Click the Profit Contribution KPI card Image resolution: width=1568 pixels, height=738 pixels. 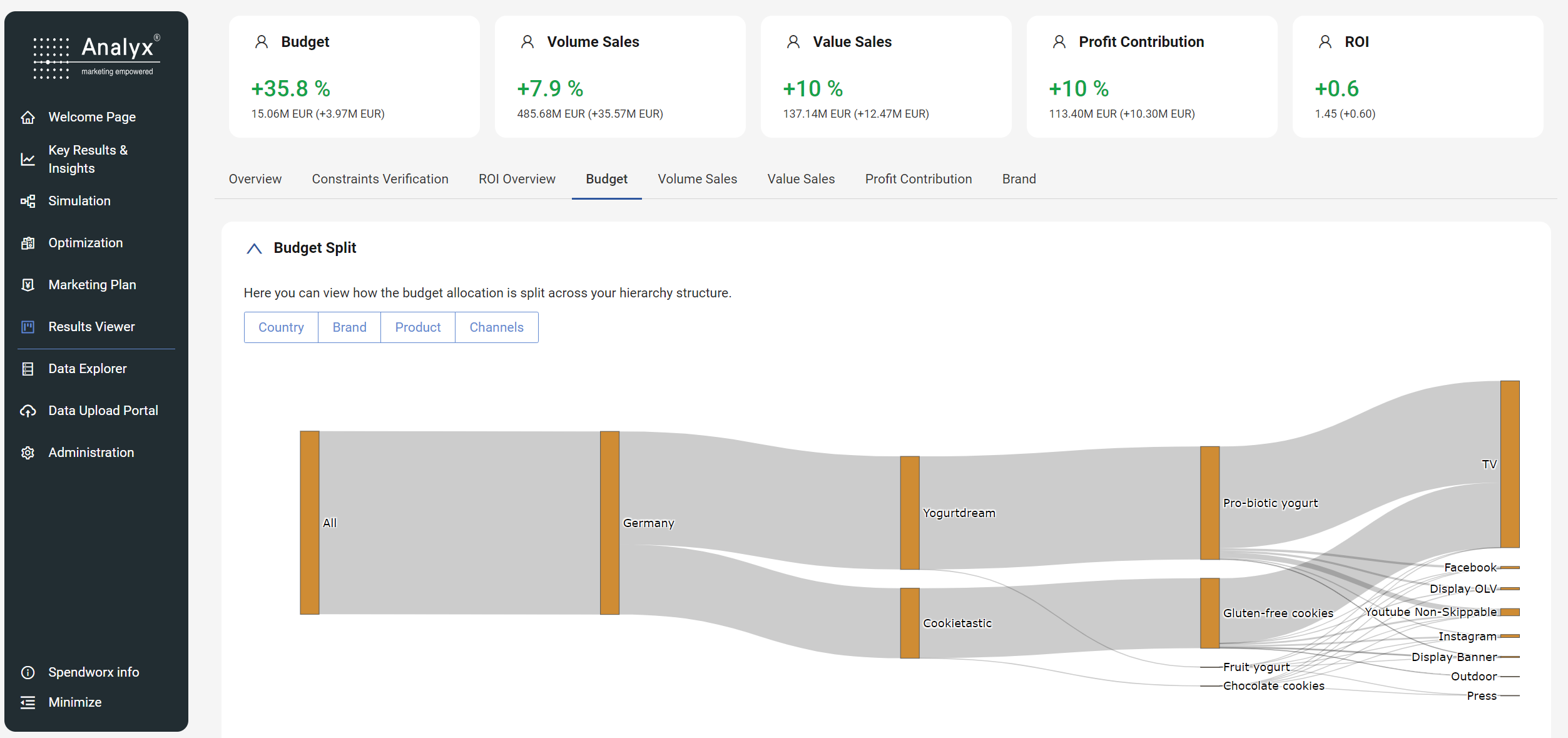(x=1151, y=76)
